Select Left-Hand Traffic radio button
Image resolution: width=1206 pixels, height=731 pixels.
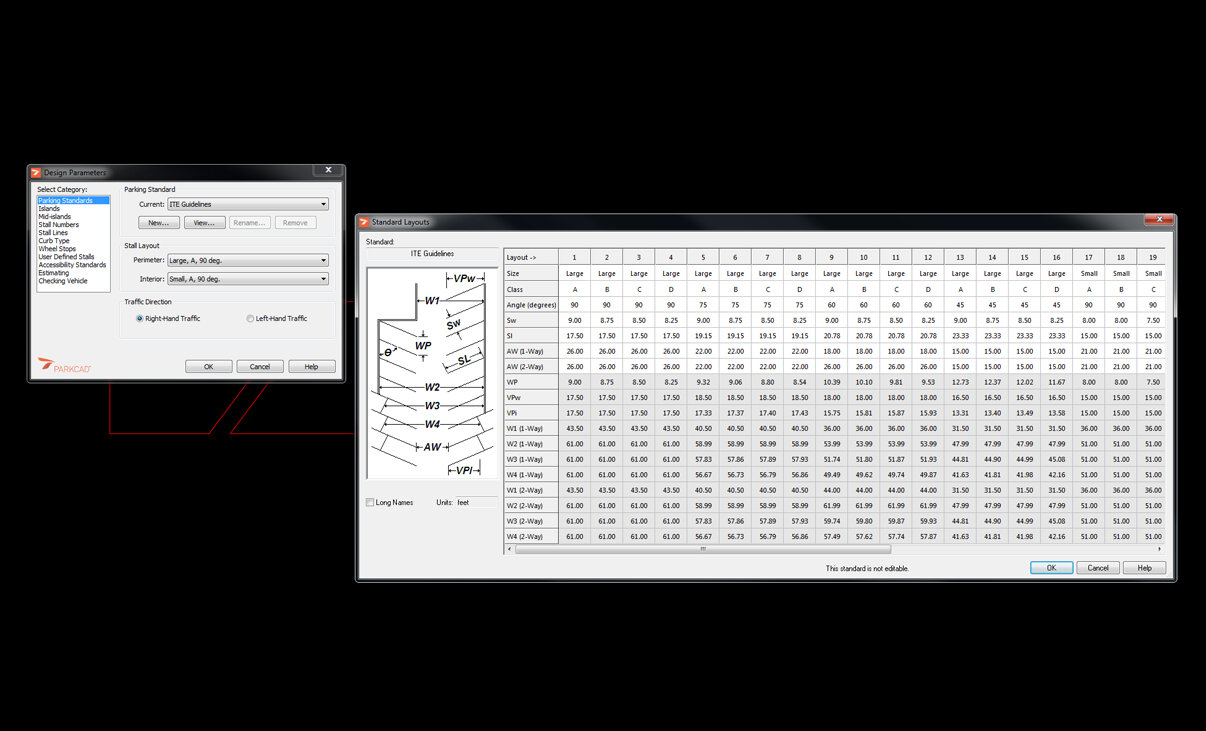[250, 318]
